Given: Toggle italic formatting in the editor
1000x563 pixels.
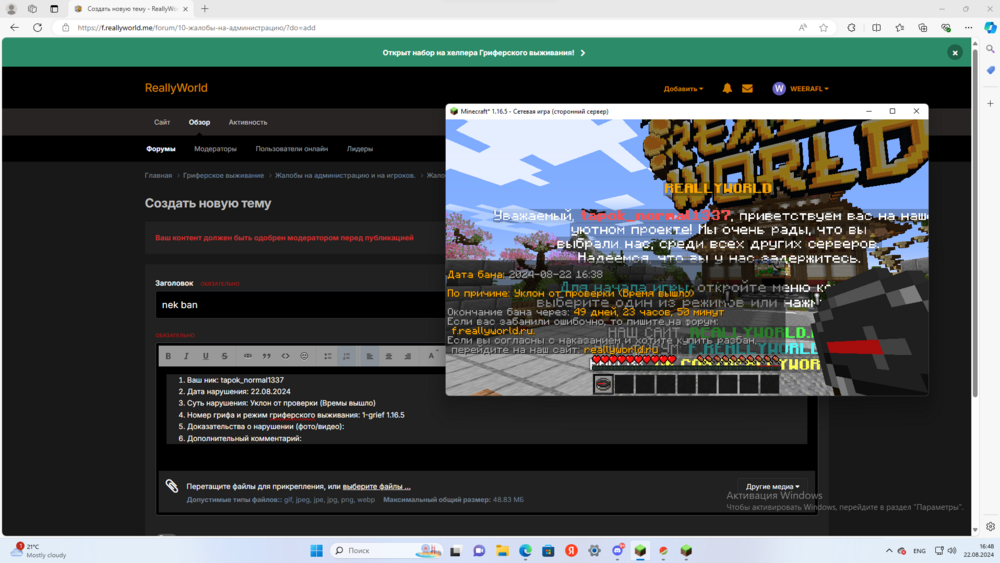Looking at the screenshot, I should pyautogui.click(x=186, y=356).
